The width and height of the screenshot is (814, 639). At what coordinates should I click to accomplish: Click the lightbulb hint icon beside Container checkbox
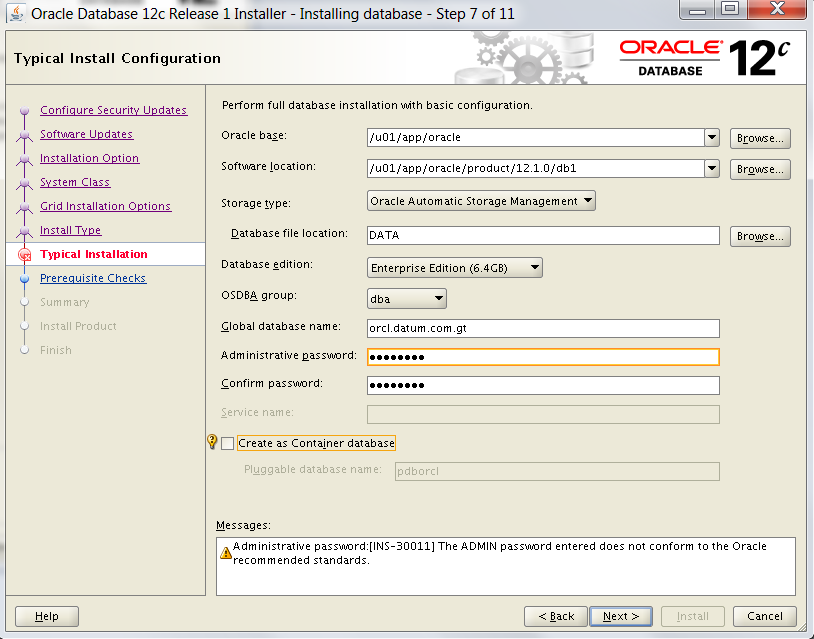212,442
